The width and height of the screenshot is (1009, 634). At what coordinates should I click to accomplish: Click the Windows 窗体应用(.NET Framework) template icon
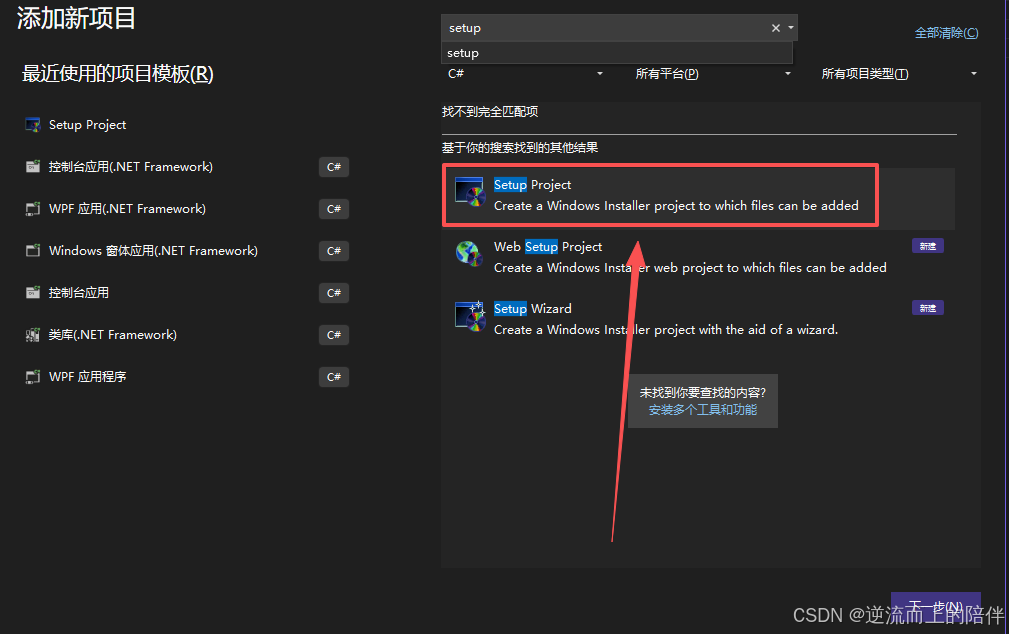coord(33,250)
